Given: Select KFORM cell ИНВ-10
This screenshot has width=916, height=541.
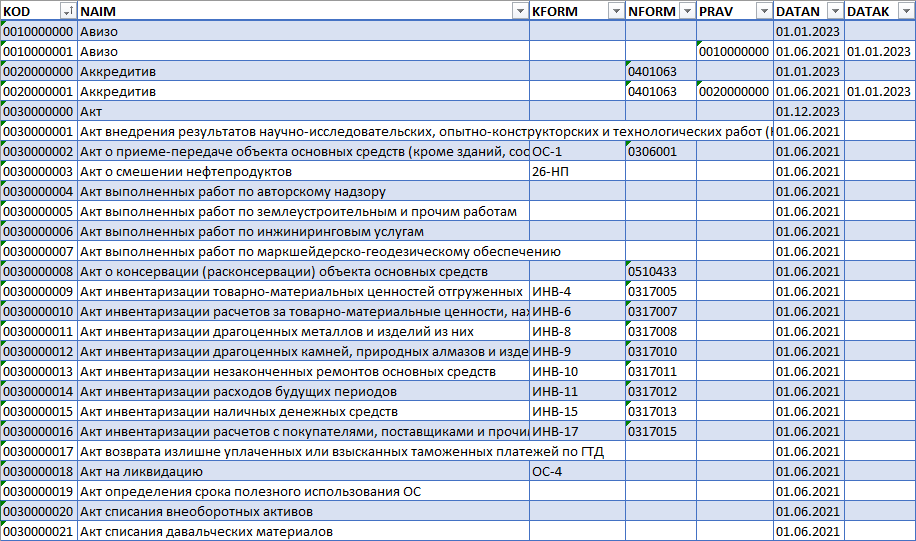Looking at the screenshot, I should [x=577, y=372].
